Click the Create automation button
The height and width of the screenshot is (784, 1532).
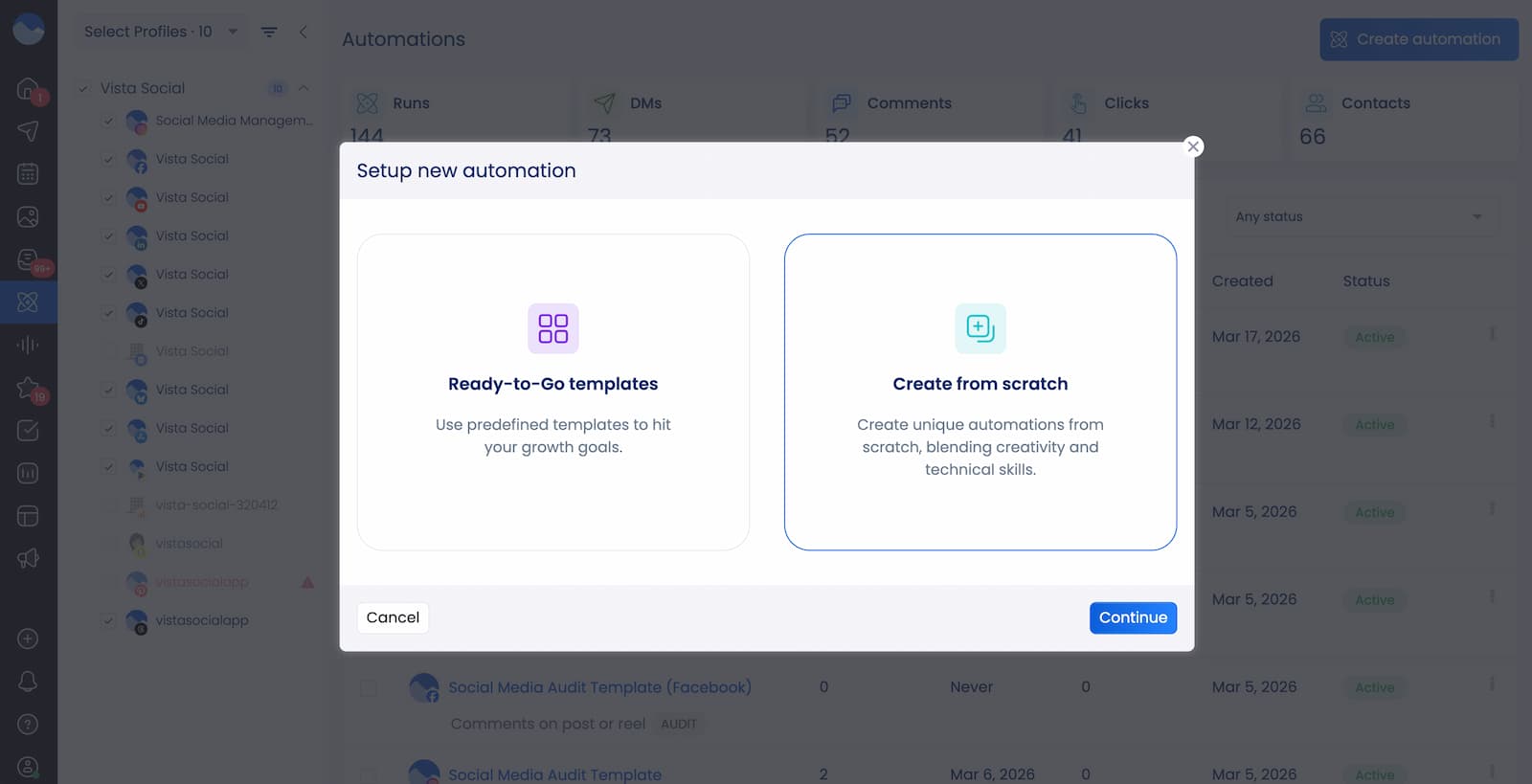(1419, 39)
